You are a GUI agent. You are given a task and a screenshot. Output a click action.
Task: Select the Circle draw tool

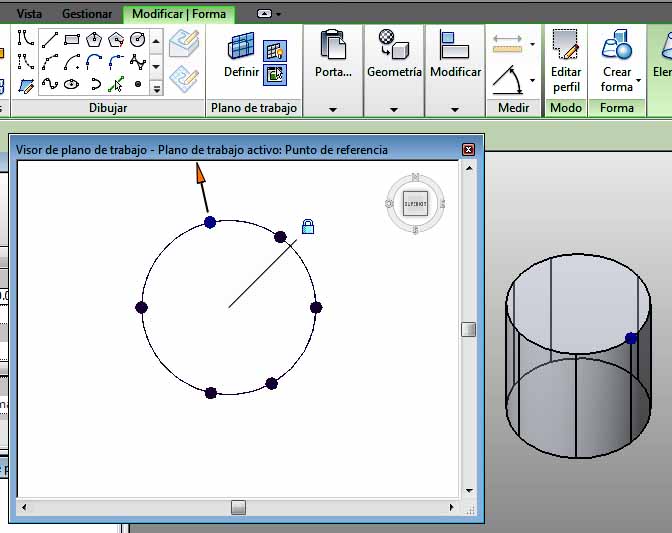click(138, 40)
